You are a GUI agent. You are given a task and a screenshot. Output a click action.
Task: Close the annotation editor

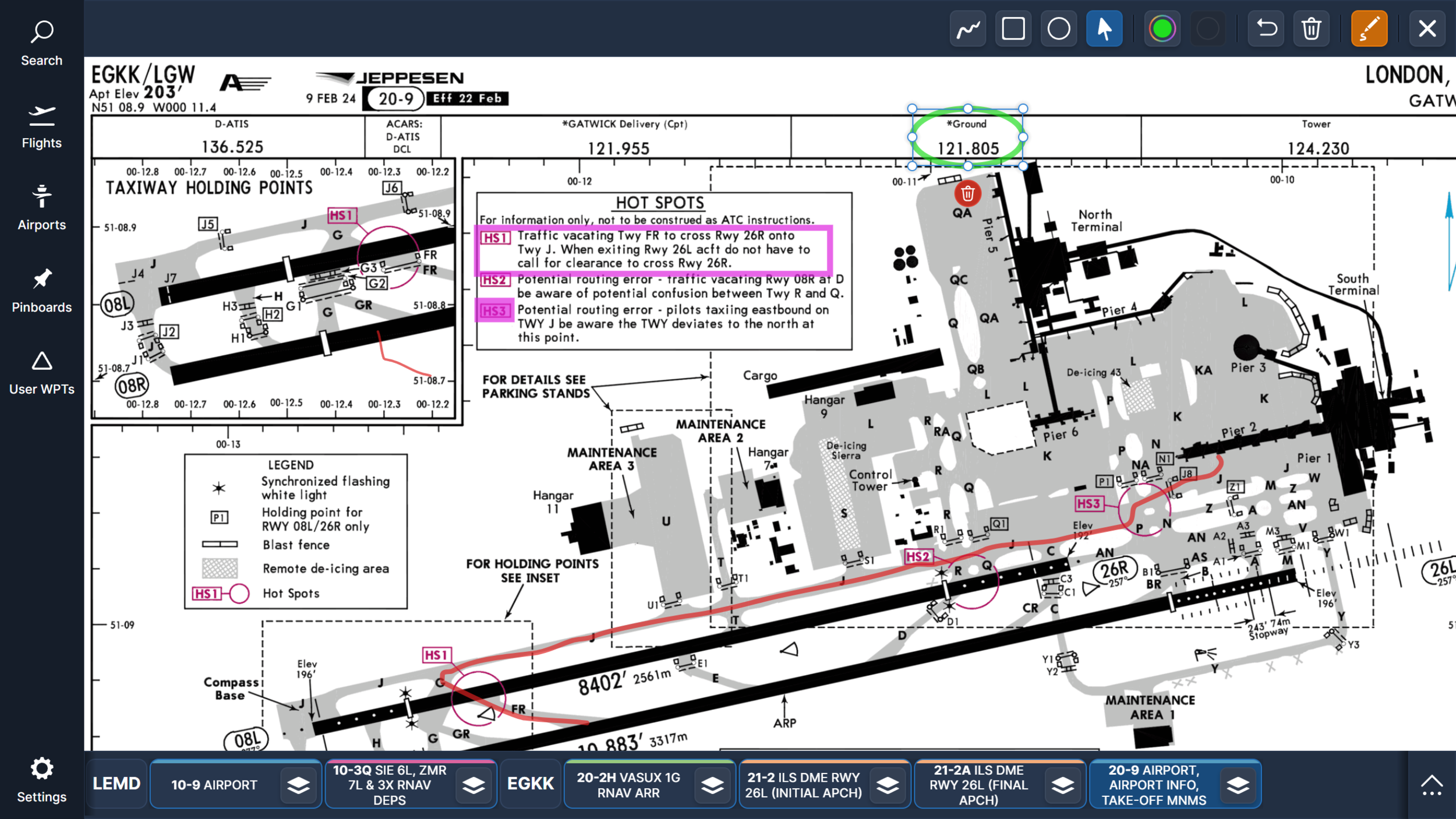[1427, 27]
